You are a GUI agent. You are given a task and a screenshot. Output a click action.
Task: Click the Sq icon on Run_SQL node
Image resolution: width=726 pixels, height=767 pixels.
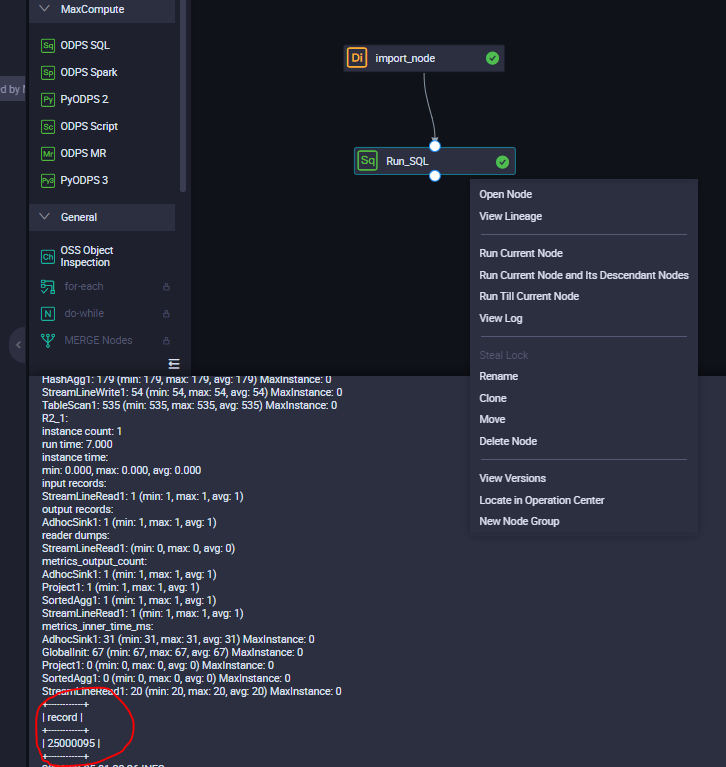(x=368, y=160)
